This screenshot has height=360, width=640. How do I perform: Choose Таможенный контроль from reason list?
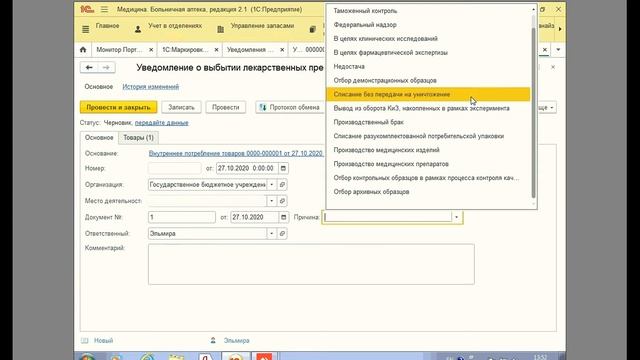tap(428, 11)
